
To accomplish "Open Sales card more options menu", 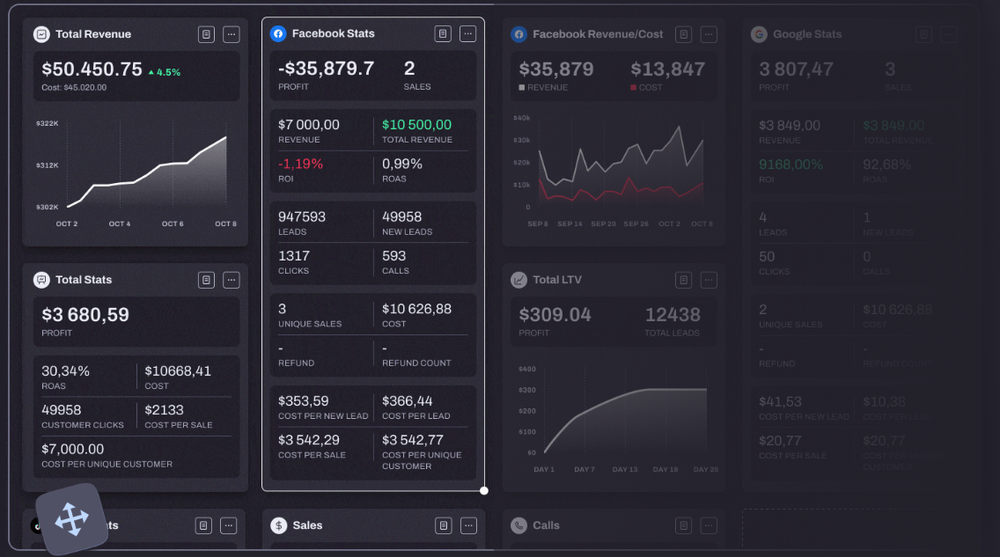I will tap(469, 526).
